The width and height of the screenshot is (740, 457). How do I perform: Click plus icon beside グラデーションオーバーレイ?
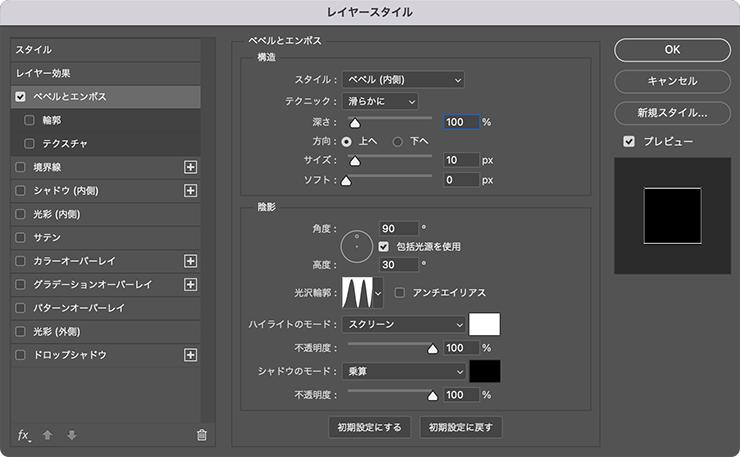point(191,285)
